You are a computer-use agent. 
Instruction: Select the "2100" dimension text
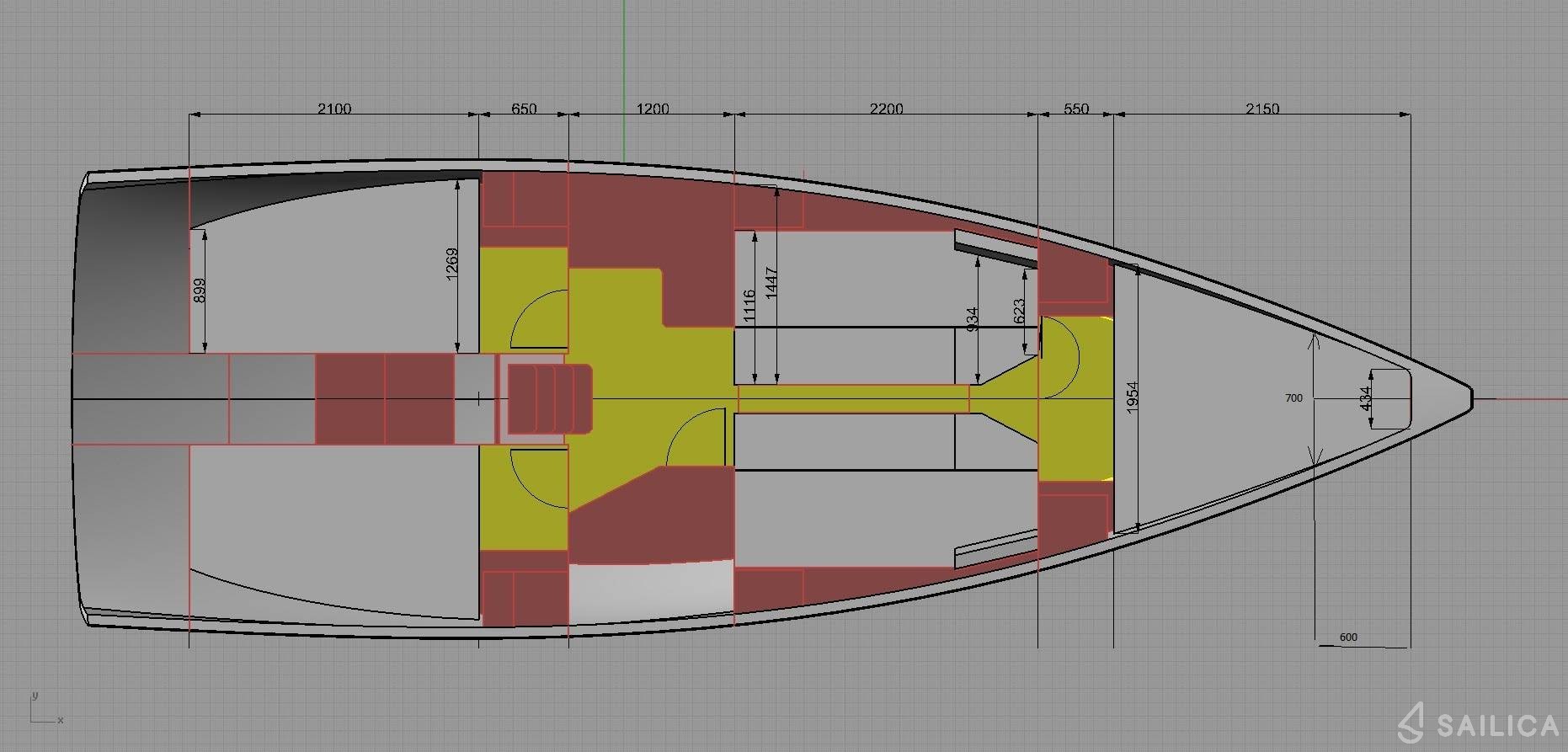[x=334, y=109]
